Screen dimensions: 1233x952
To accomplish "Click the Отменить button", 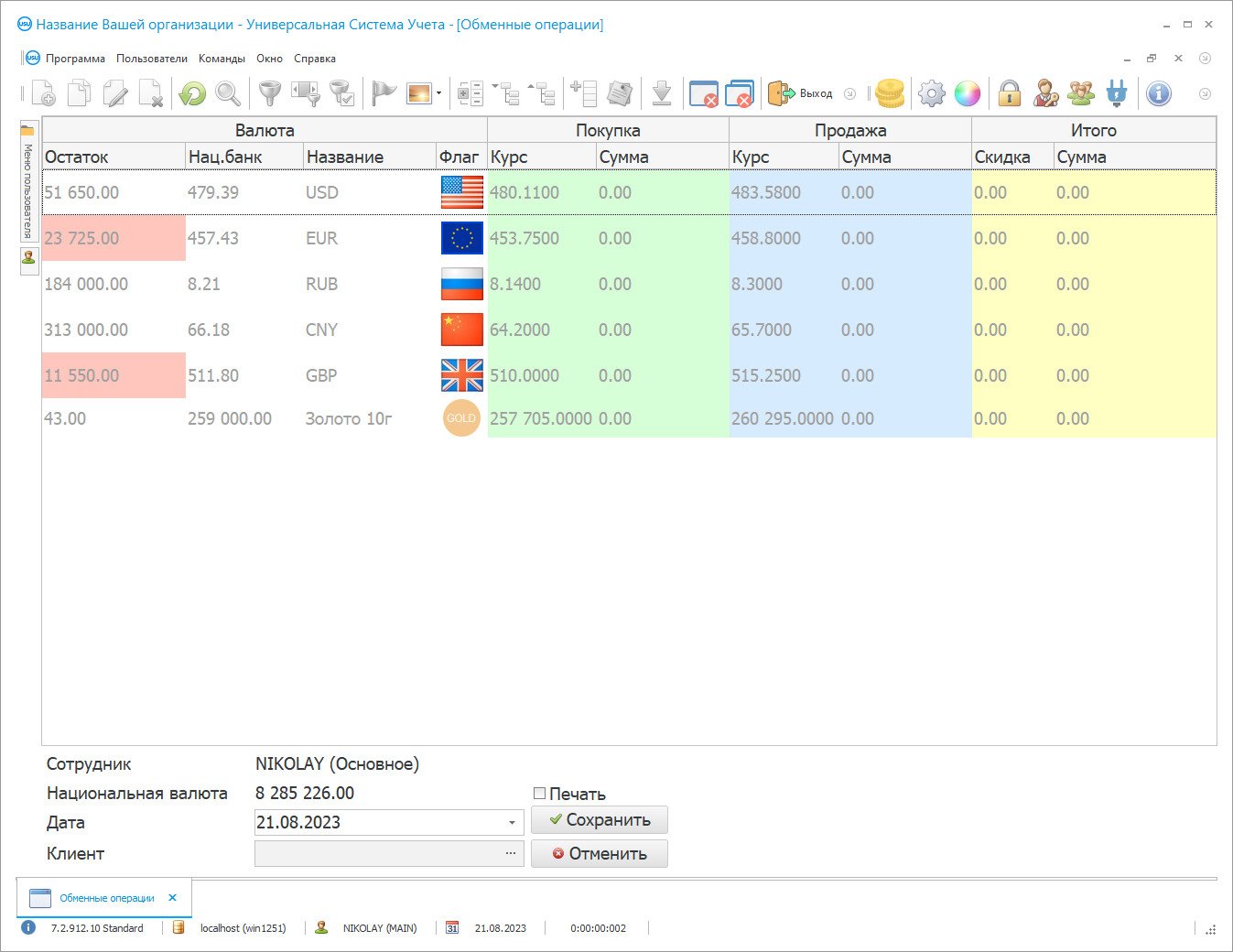I will [x=600, y=854].
